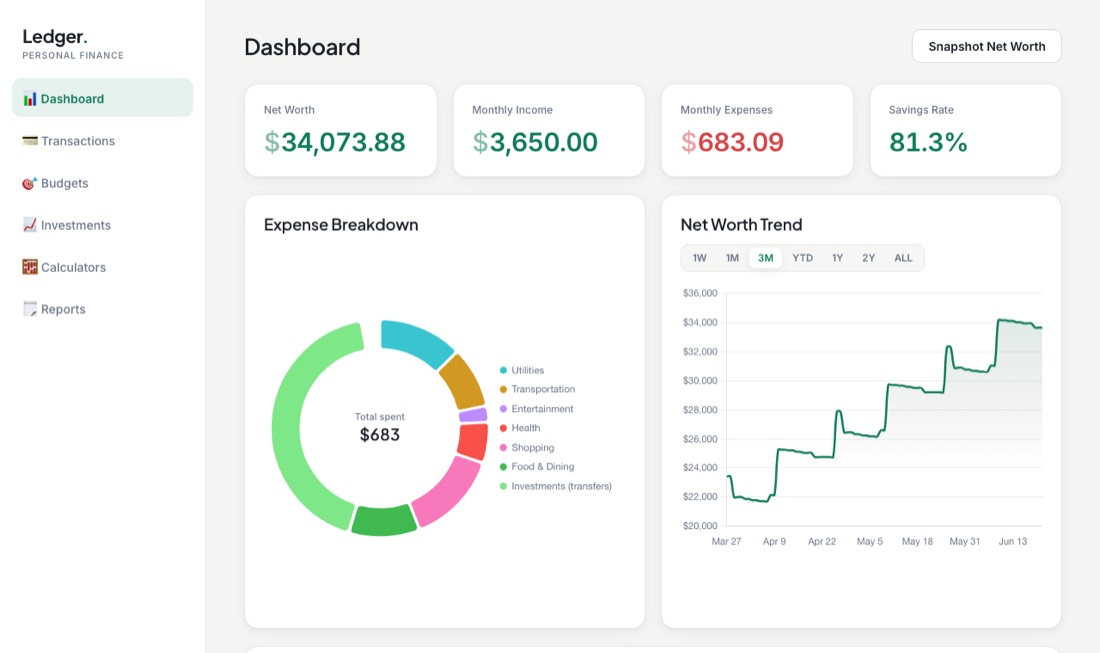This screenshot has height=653, width=1100.
Task: Click the Transactions credit card icon
Action: point(29,141)
